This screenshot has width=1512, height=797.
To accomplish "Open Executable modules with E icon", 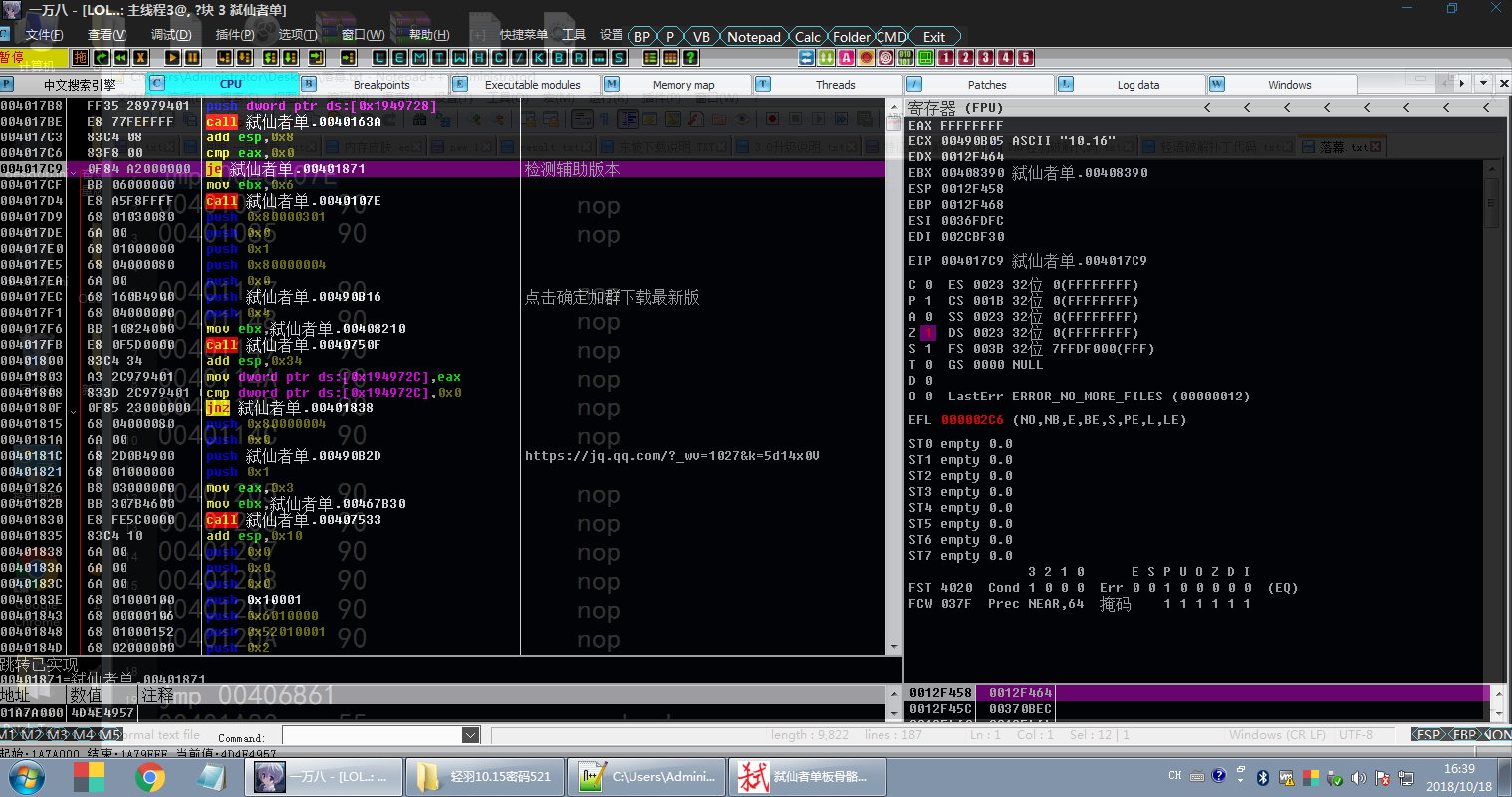I will (399, 57).
